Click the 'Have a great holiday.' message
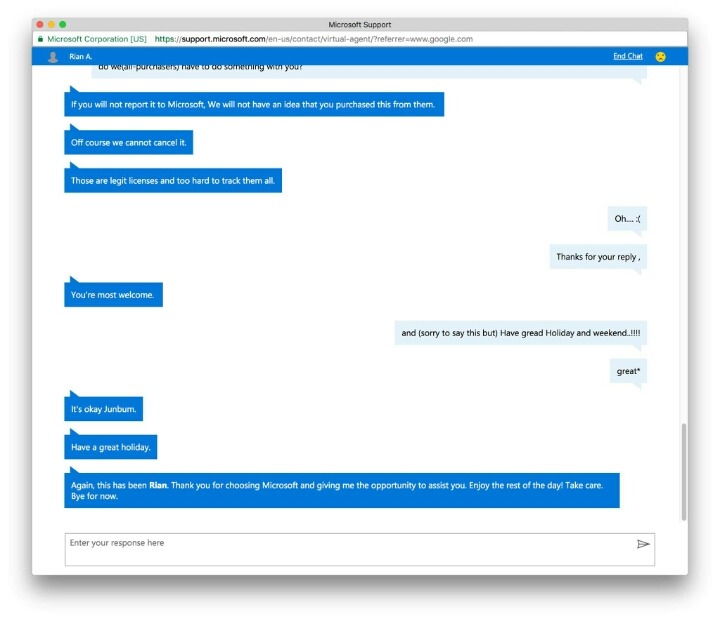720x621 pixels. [111, 447]
